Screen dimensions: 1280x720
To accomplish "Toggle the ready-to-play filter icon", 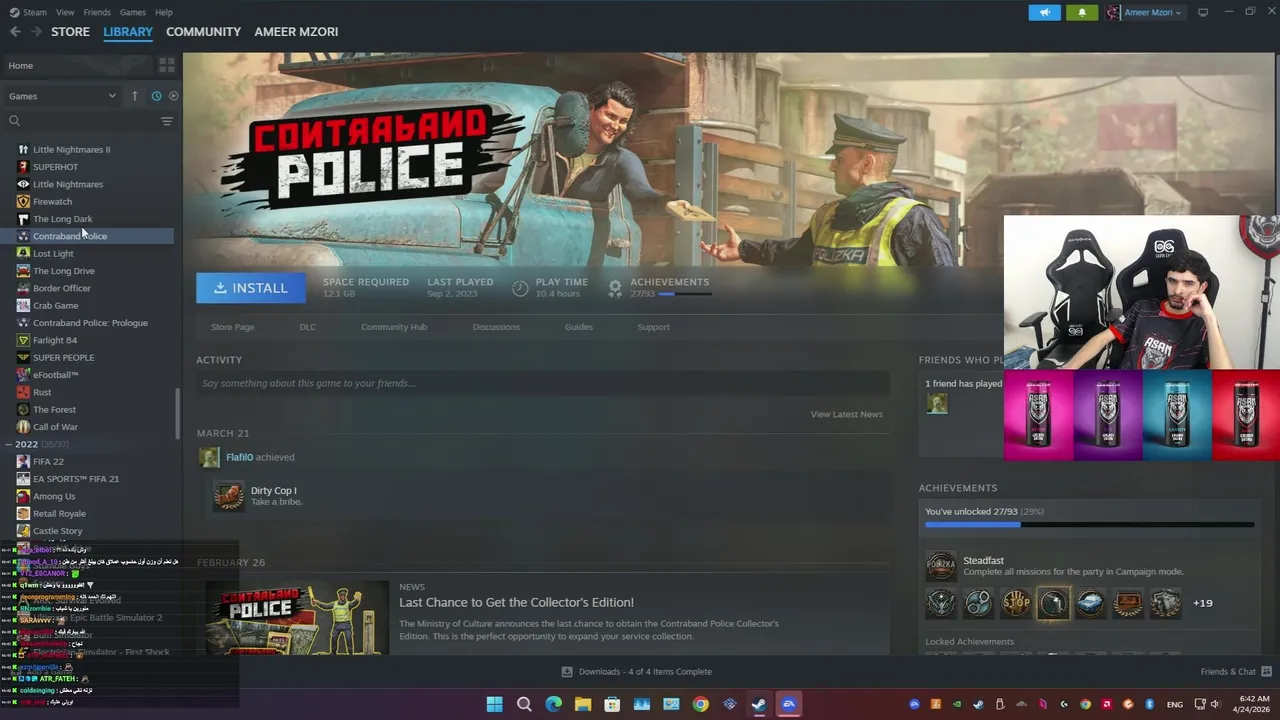I will [x=173, y=96].
